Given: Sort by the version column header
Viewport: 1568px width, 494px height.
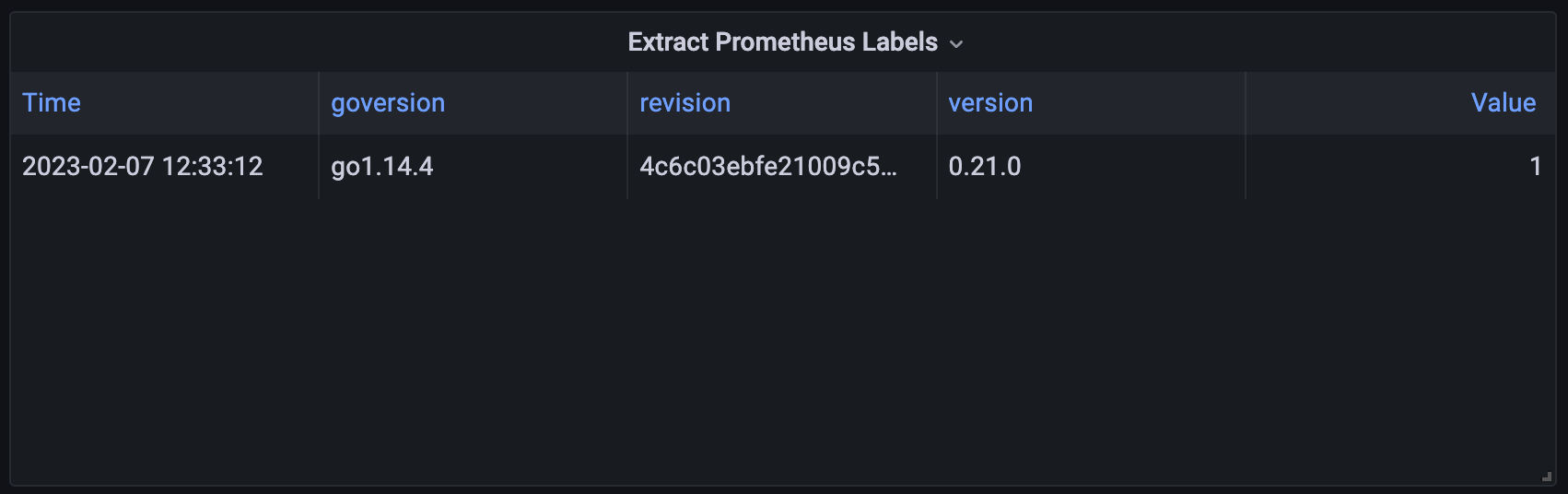Looking at the screenshot, I should (990, 102).
